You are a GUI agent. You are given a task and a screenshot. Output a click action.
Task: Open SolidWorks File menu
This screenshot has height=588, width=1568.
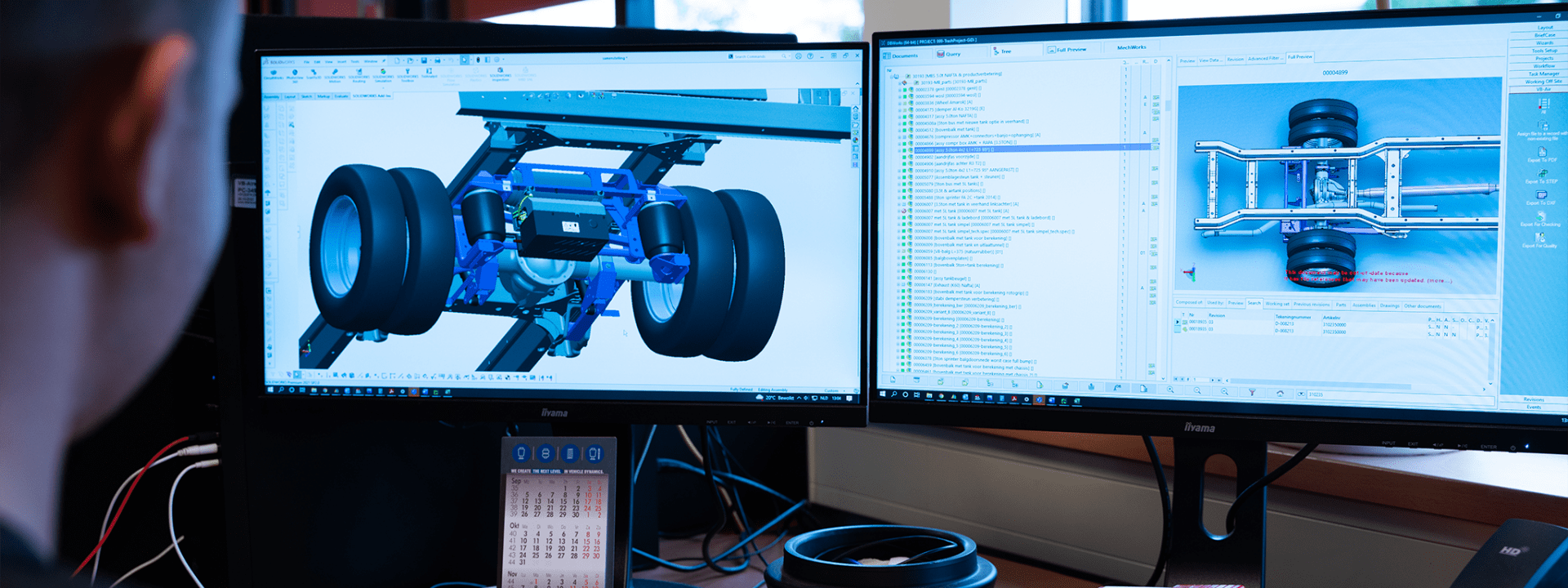pyautogui.click(x=306, y=61)
